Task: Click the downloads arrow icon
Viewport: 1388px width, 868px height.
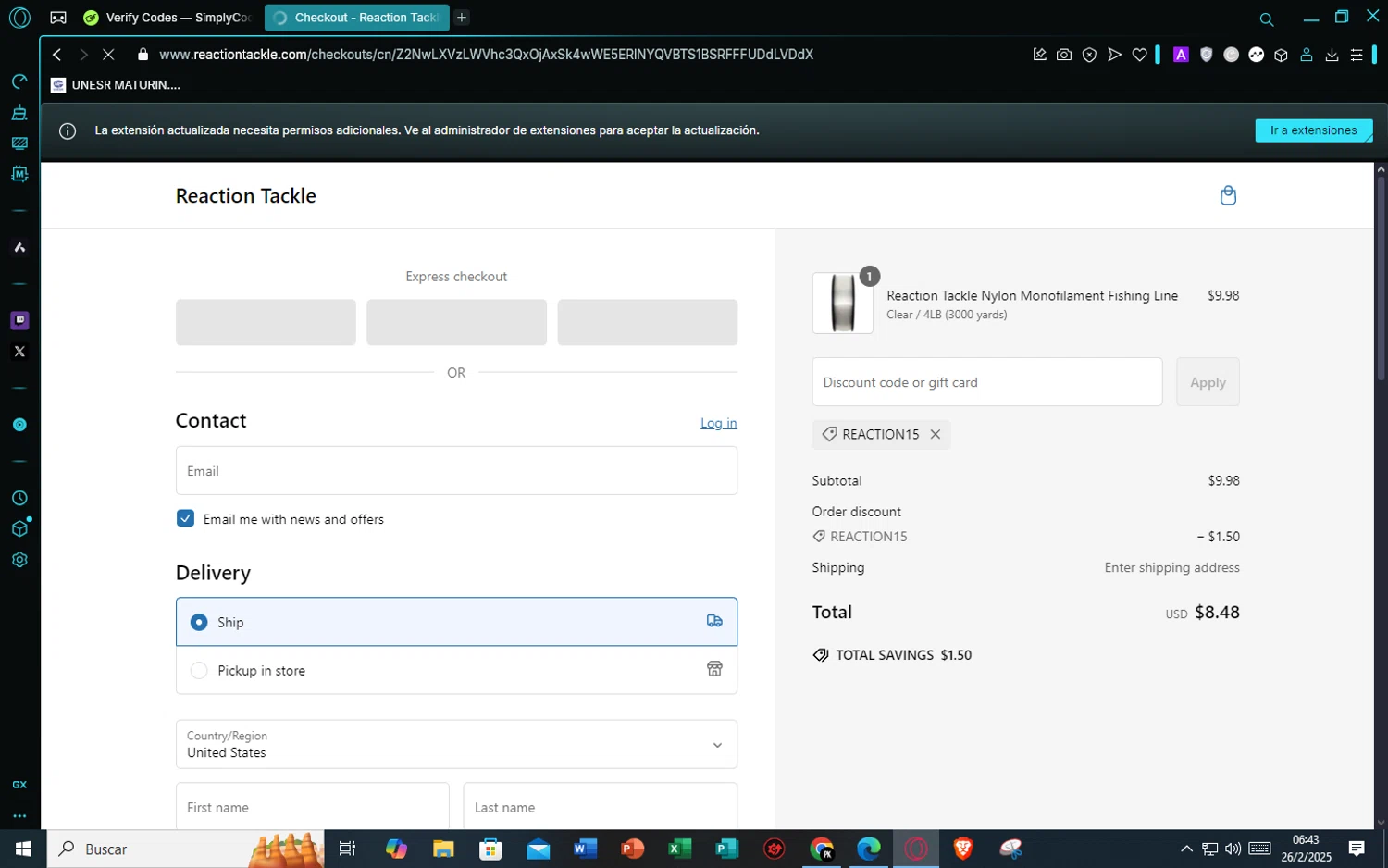Action: pos(1332,55)
